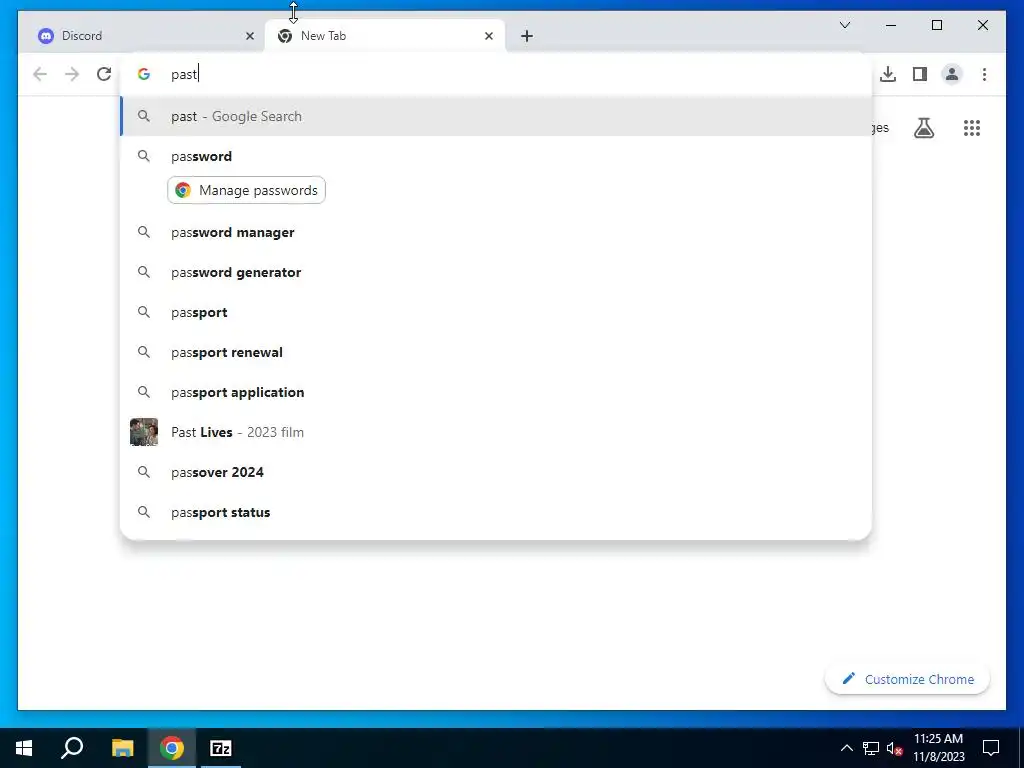Image resolution: width=1024 pixels, height=768 pixels.
Task: Open the Search Labs flask icon
Action: (923, 128)
